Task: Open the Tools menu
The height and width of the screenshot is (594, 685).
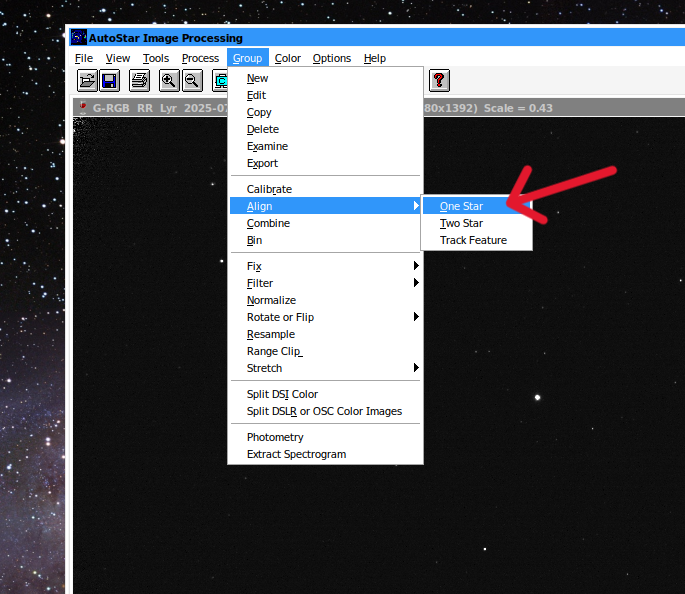Action: point(156,58)
